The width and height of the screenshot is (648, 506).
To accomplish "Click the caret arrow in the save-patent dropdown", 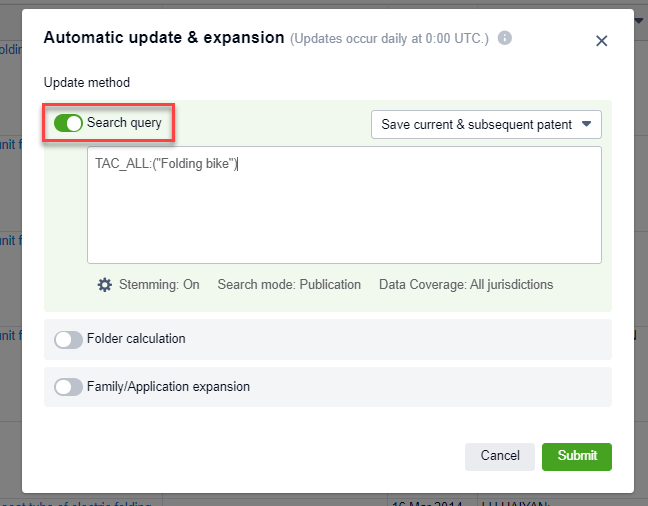I will click(587, 125).
